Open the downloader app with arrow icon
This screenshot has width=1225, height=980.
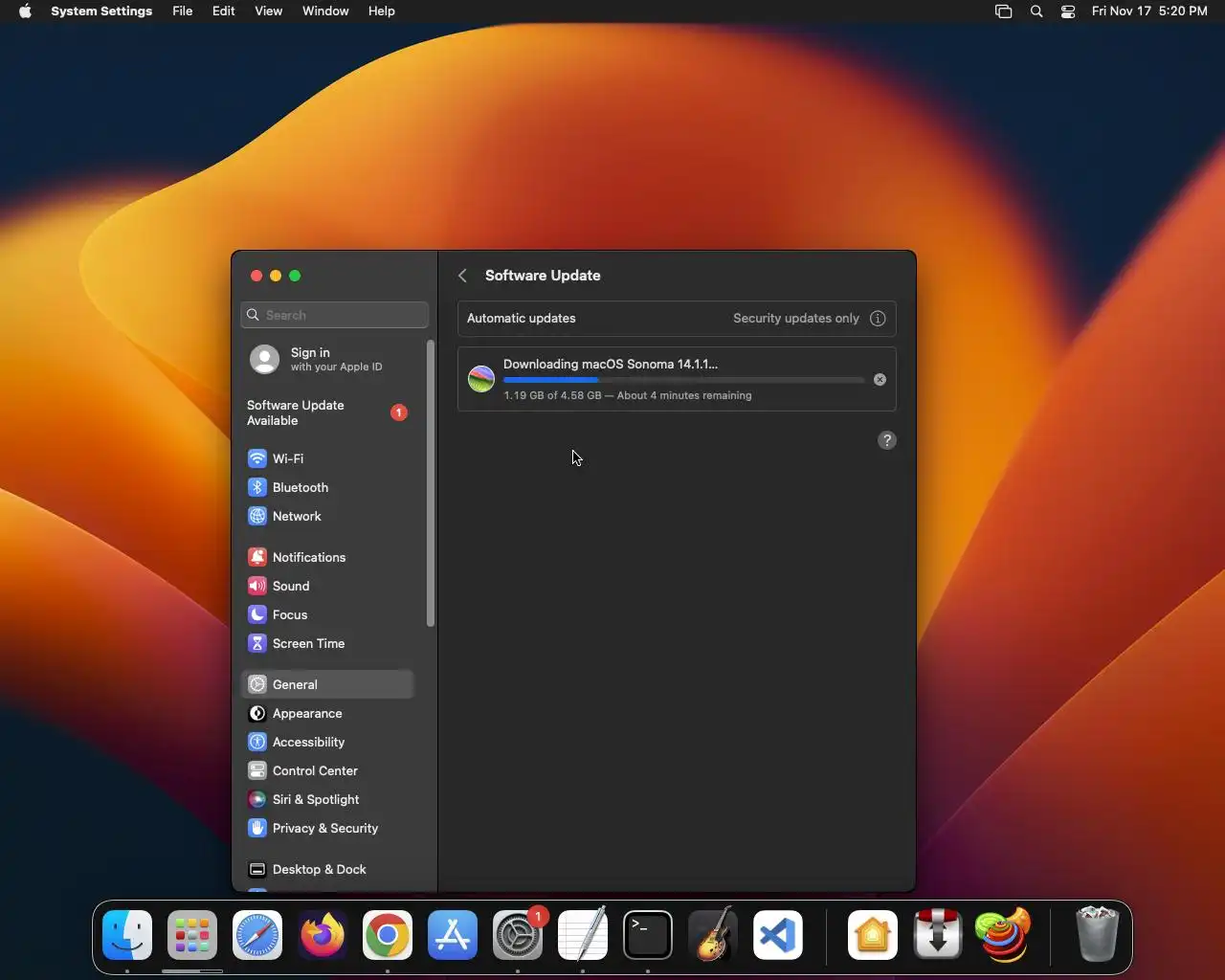click(938, 935)
